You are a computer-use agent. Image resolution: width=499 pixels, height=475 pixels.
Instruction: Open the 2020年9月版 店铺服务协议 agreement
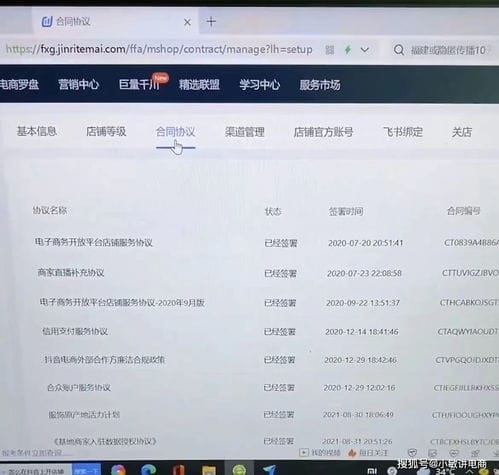[x=122, y=303]
